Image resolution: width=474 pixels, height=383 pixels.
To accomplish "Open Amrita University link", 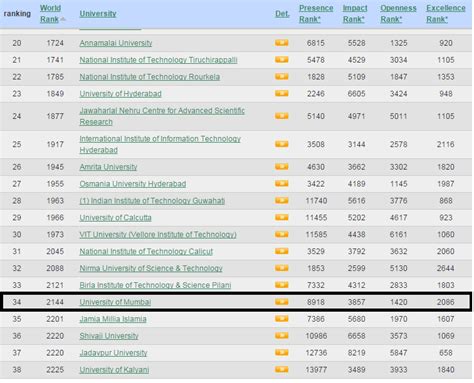I will (x=108, y=167).
